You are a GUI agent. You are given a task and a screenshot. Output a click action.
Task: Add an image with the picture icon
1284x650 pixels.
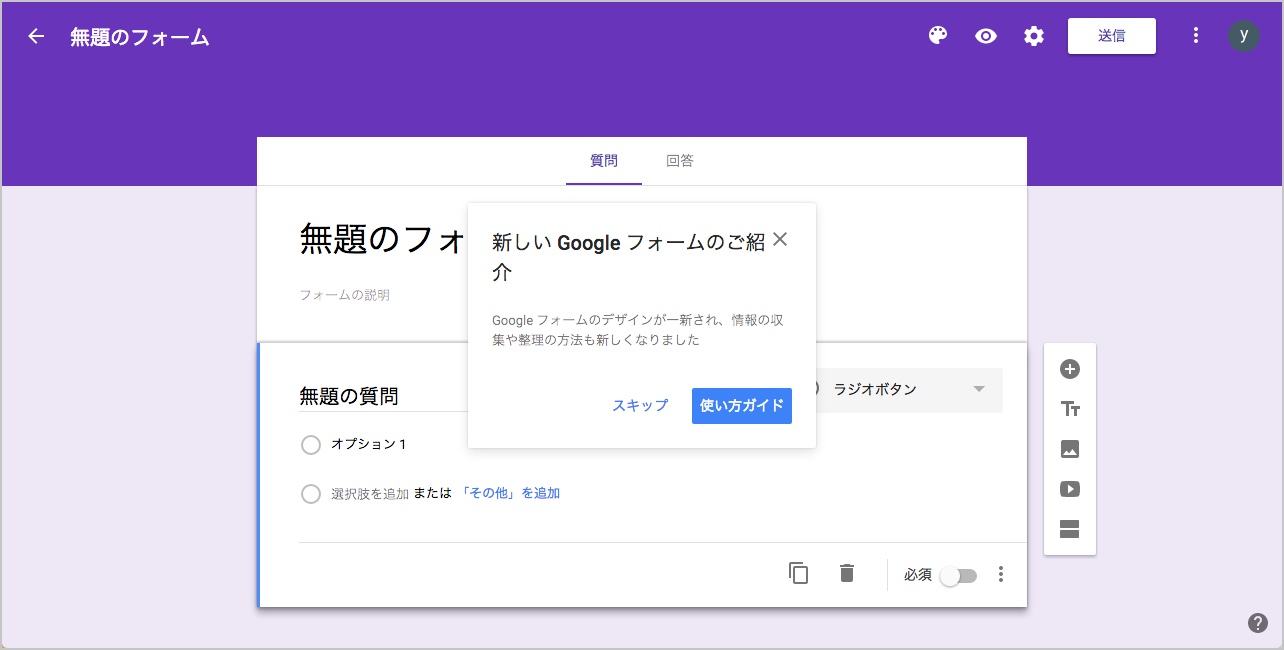pos(1070,449)
